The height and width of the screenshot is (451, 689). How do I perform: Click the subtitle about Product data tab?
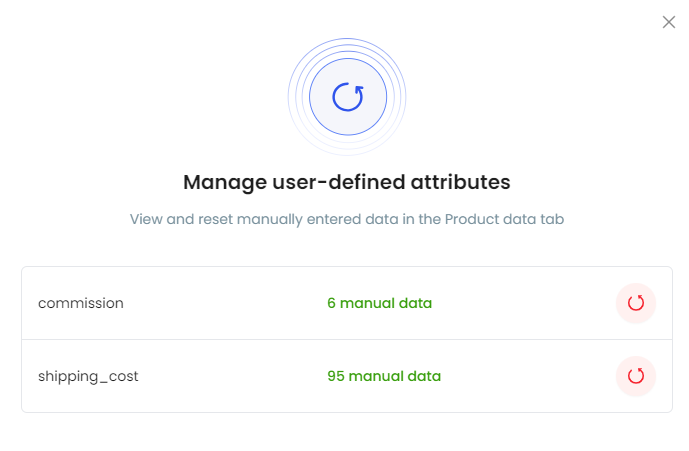click(x=347, y=219)
